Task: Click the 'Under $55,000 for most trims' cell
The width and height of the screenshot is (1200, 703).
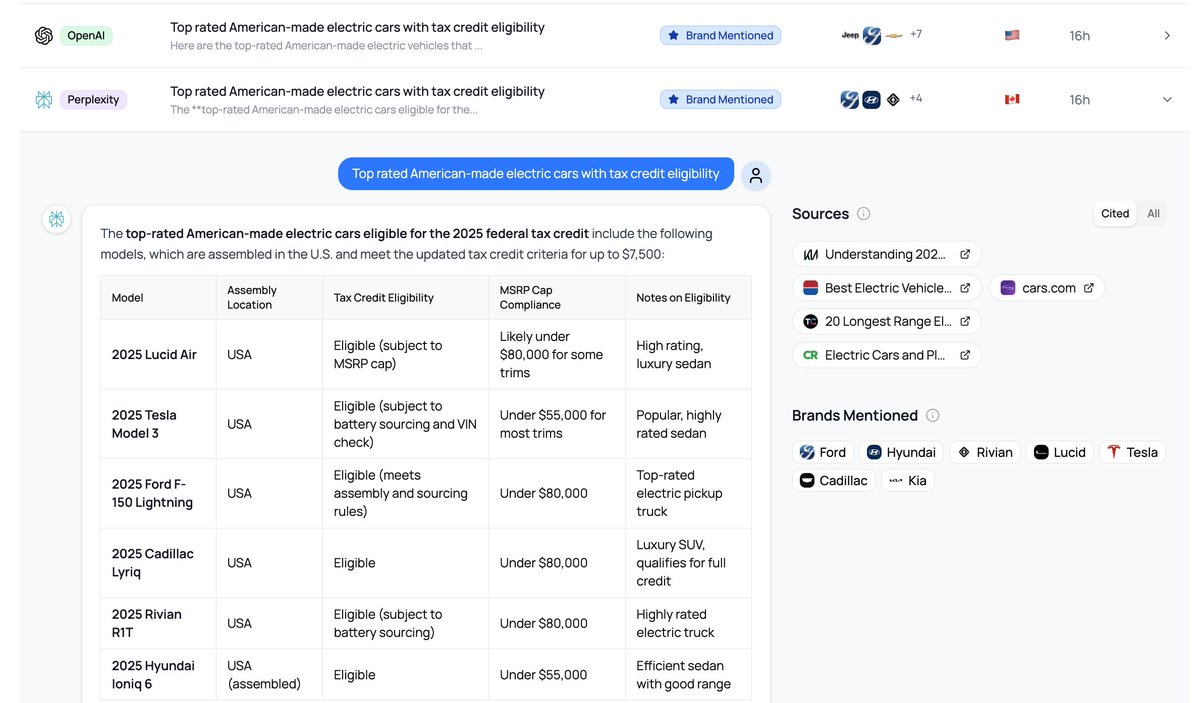Action: click(x=557, y=424)
